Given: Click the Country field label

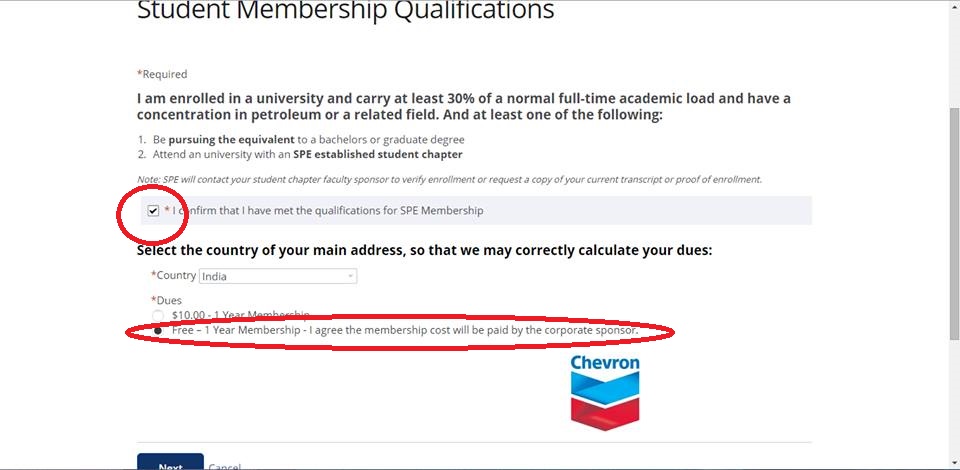Looking at the screenshot, I should pos(175,276).
